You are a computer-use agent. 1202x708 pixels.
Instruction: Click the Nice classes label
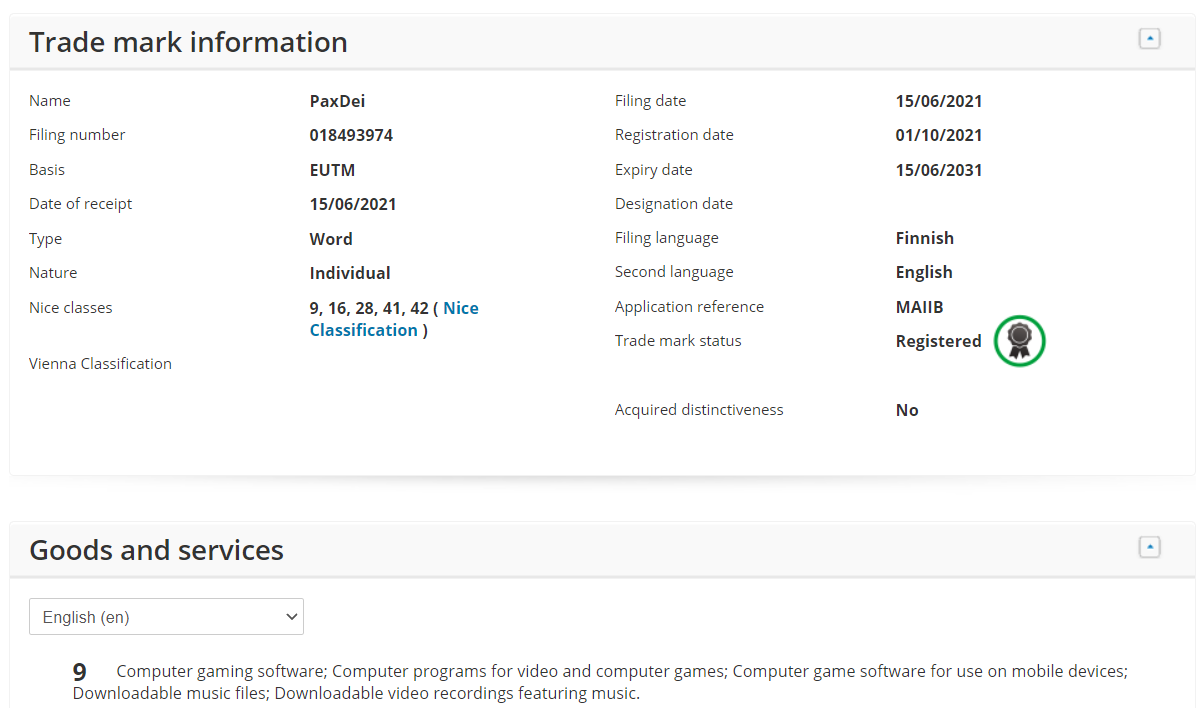(71, 308)
